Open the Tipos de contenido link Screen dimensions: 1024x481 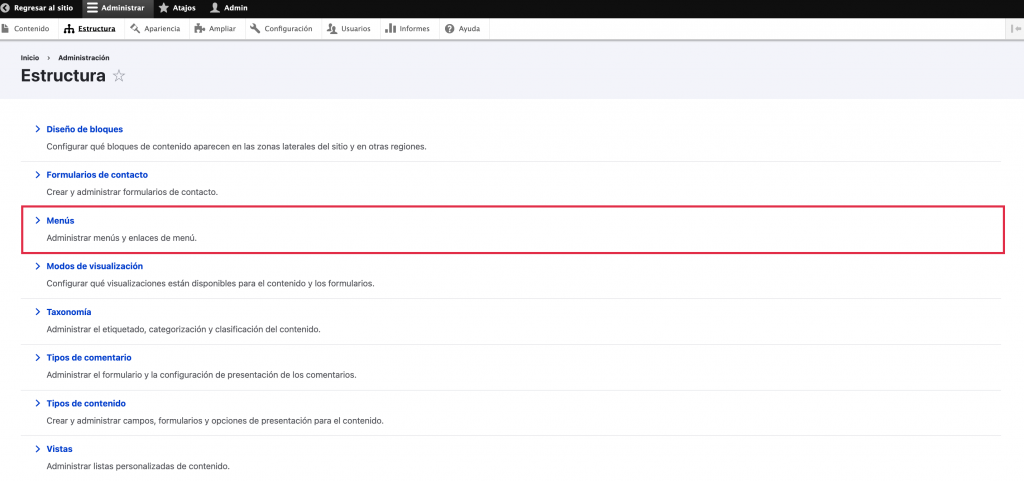pyautogui.click(x=86, y=403)
